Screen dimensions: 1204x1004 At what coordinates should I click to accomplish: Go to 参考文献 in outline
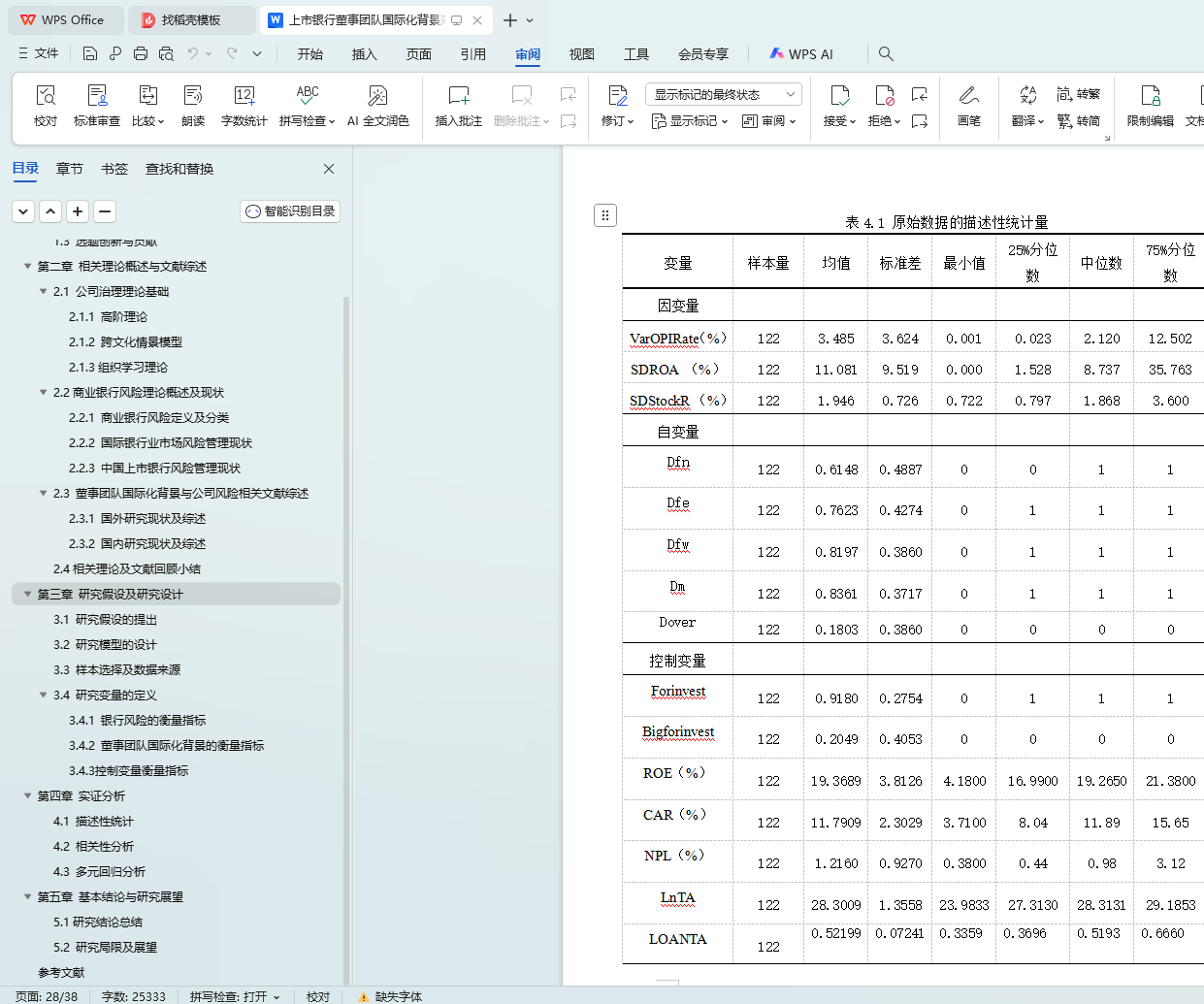(61, 972)
